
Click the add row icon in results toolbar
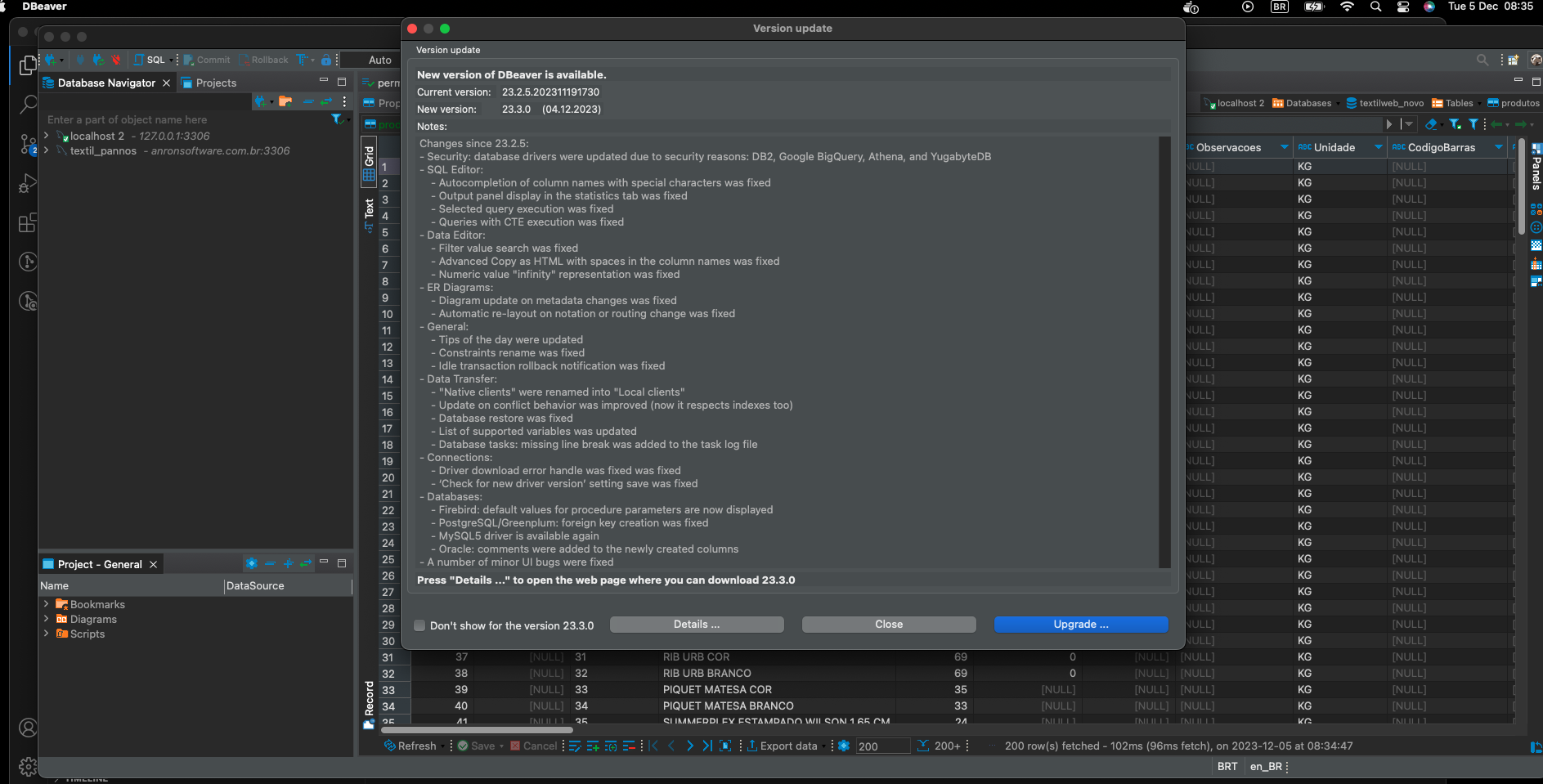593,746
